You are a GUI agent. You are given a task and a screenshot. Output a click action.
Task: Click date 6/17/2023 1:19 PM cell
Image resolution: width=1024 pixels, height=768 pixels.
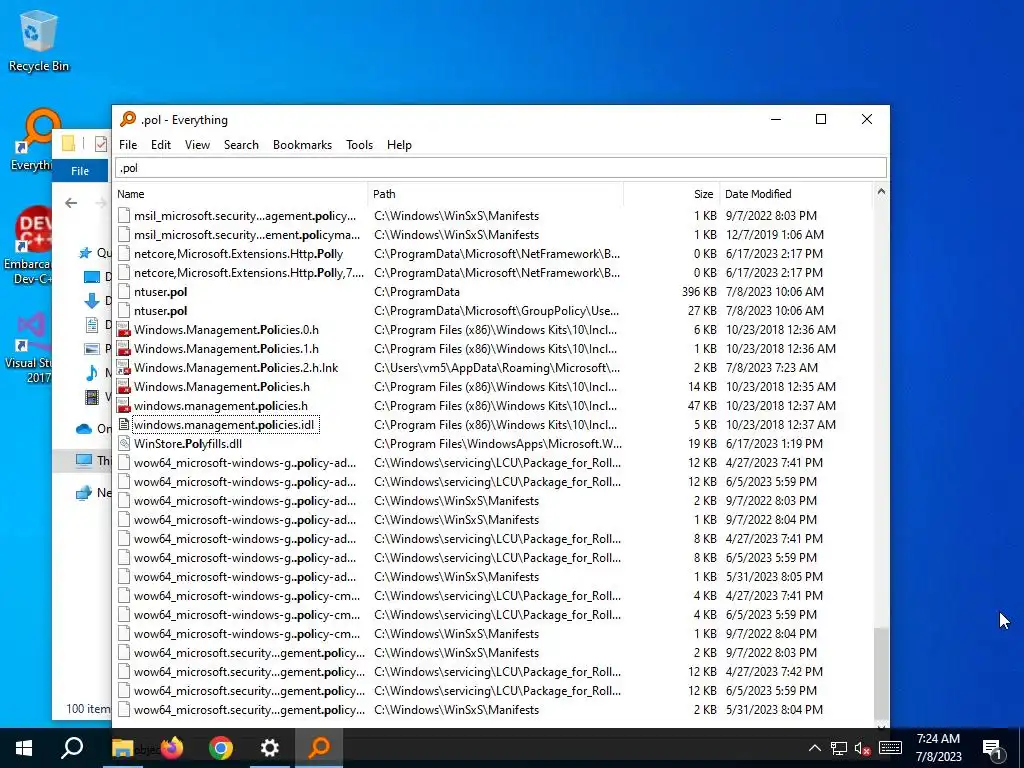coord(774,443)
